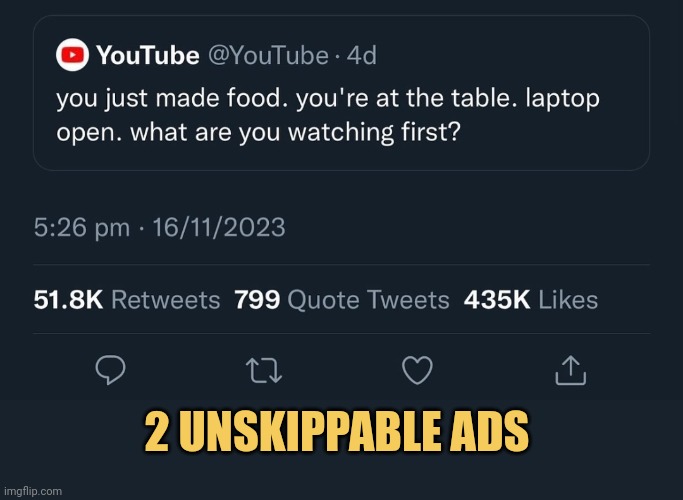Show the 435K Likes list

click(531, 300)
